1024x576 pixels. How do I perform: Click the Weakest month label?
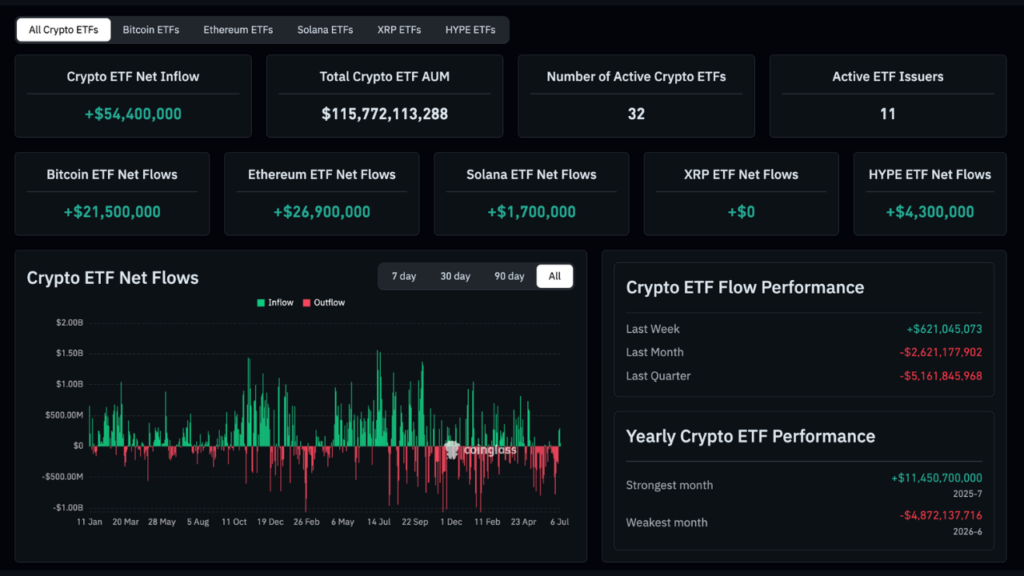(x=666, y=522)
